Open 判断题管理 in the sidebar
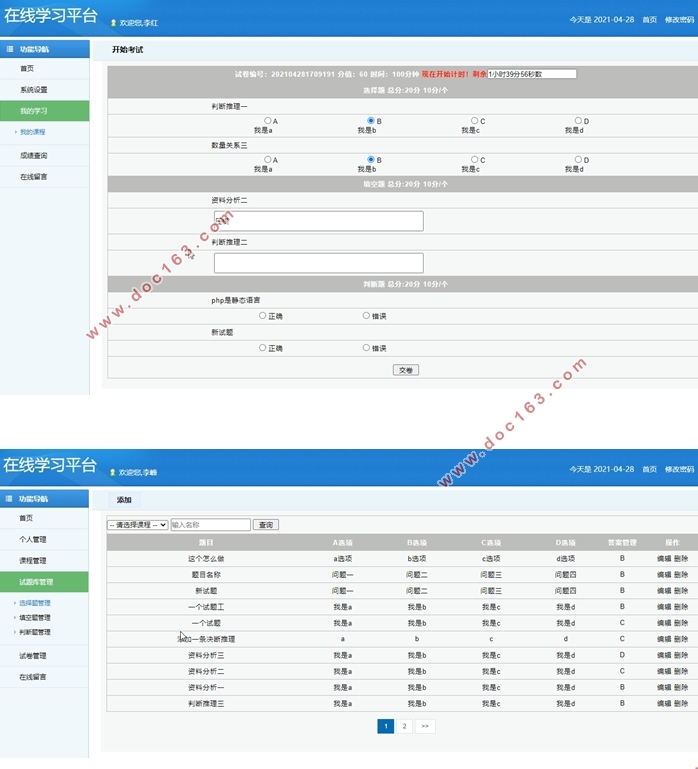The height and width of the screenshot is (769, 698). click(35, 632)
